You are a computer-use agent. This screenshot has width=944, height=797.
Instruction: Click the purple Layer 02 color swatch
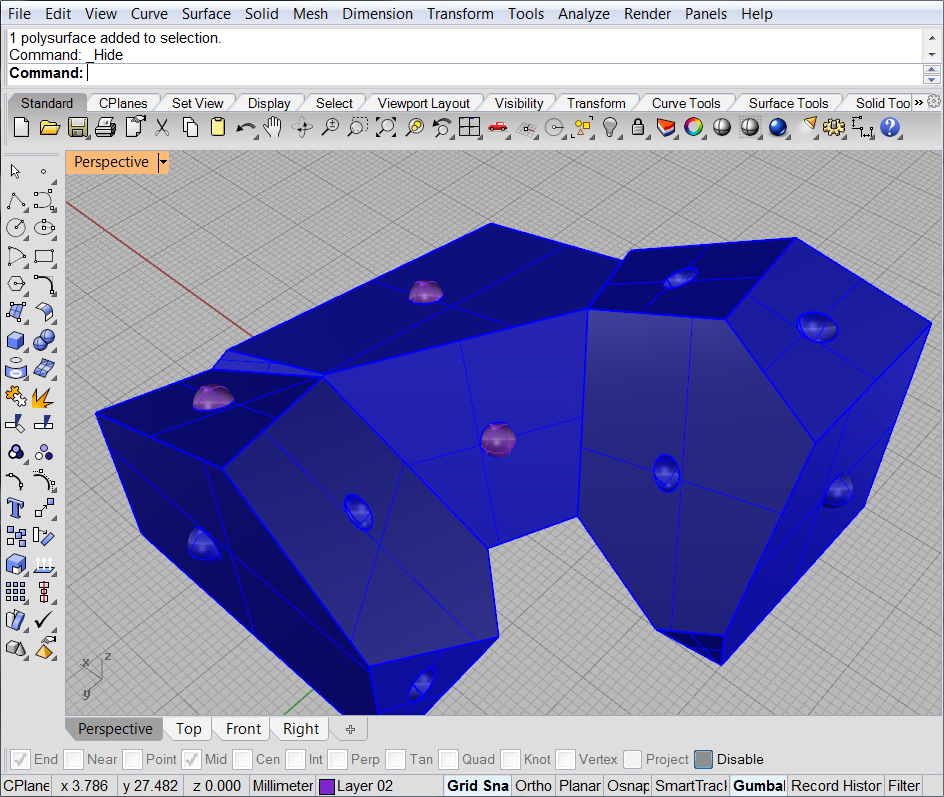(326, 786)
